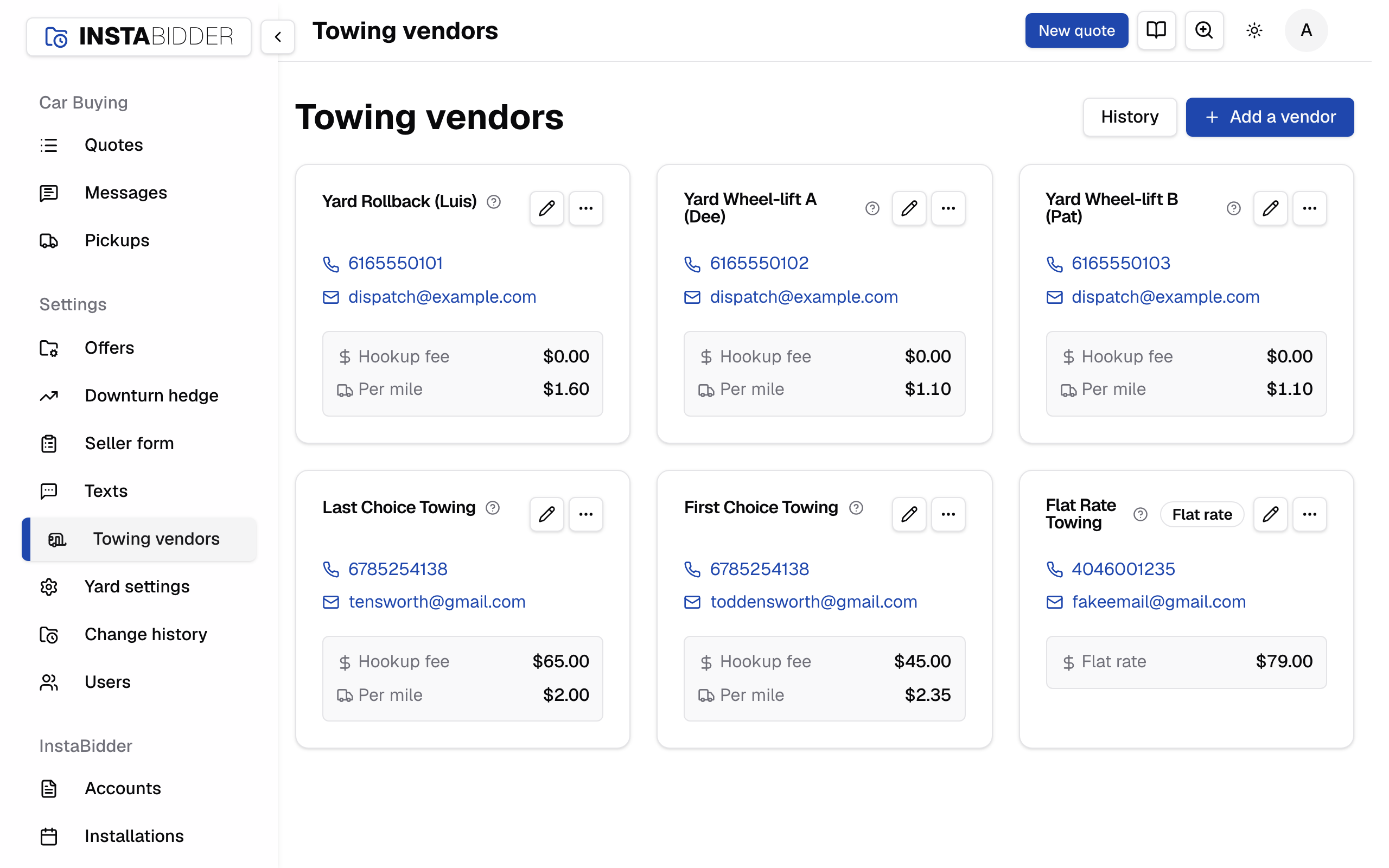The width and height of the screenshot is (1389, 868).
Task: Click the $45.00 hookup fee value
Action: point(922,661)
